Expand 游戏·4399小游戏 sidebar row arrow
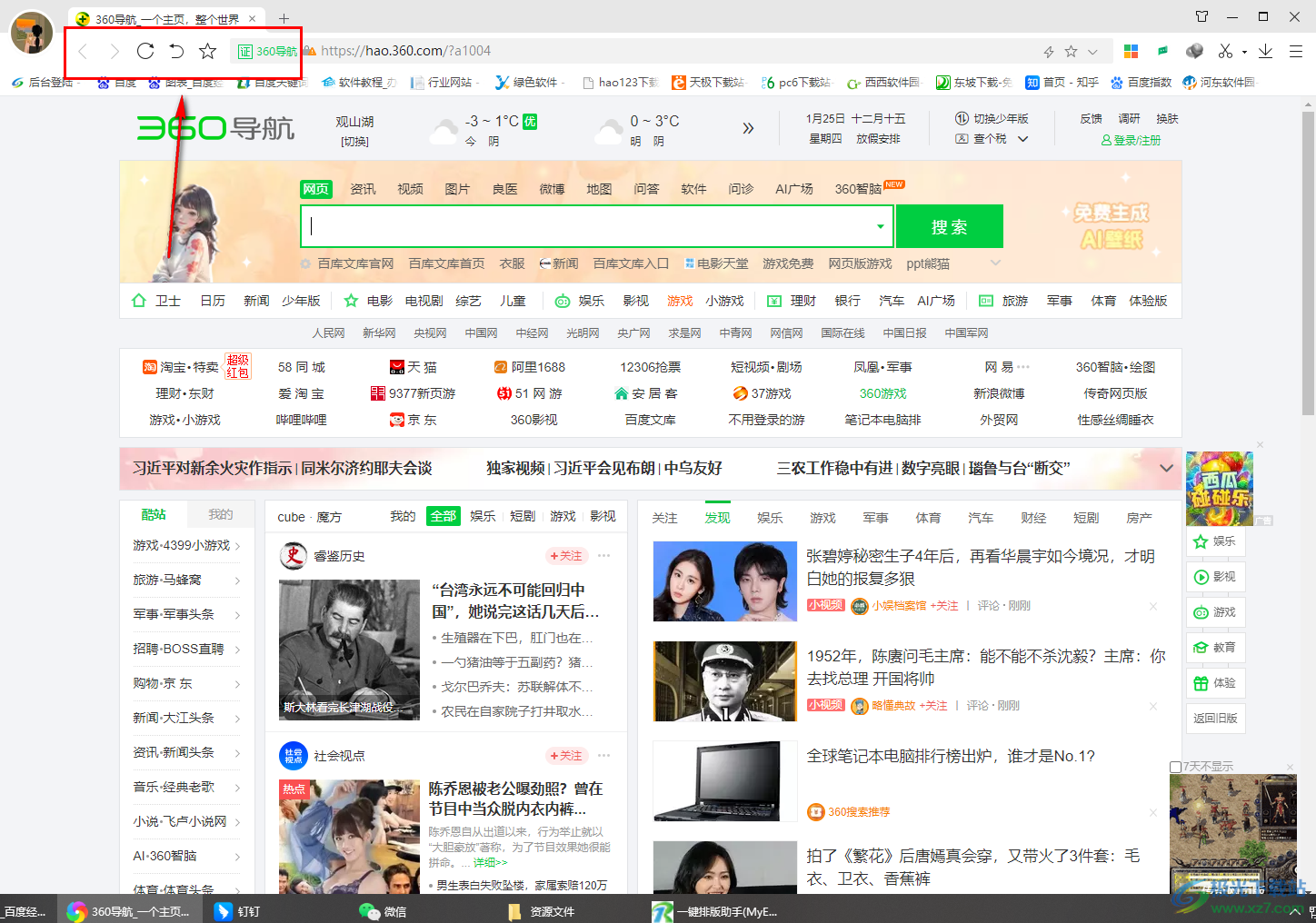Viewport: 1316px width, 923px height. (x=238, y=546)
